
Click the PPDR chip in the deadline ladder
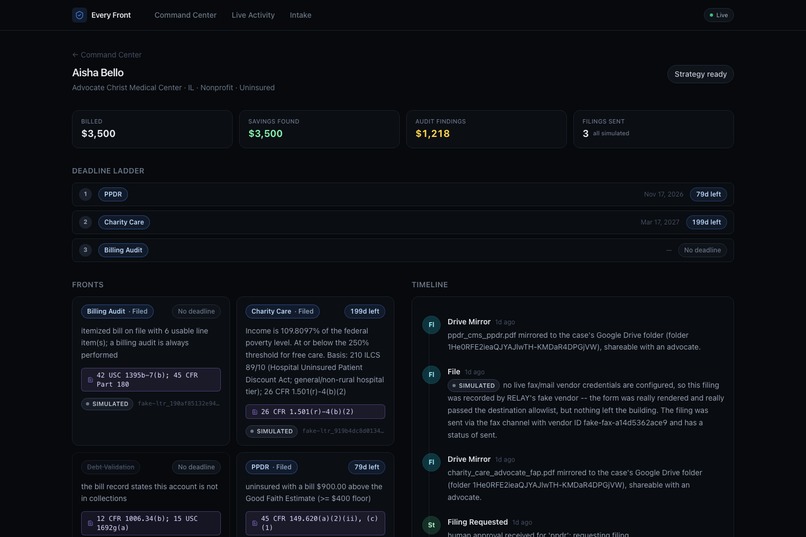(x=113, y=194)
